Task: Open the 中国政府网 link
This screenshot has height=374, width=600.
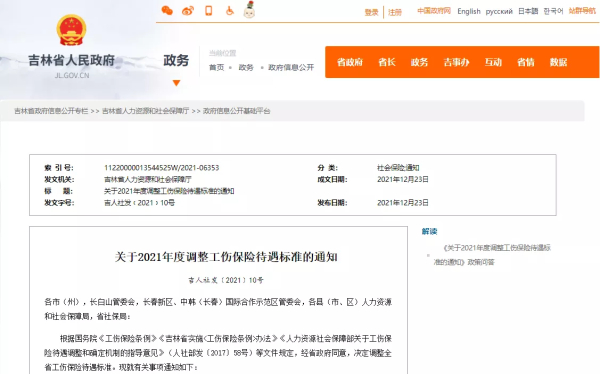Action: (434, 11)
